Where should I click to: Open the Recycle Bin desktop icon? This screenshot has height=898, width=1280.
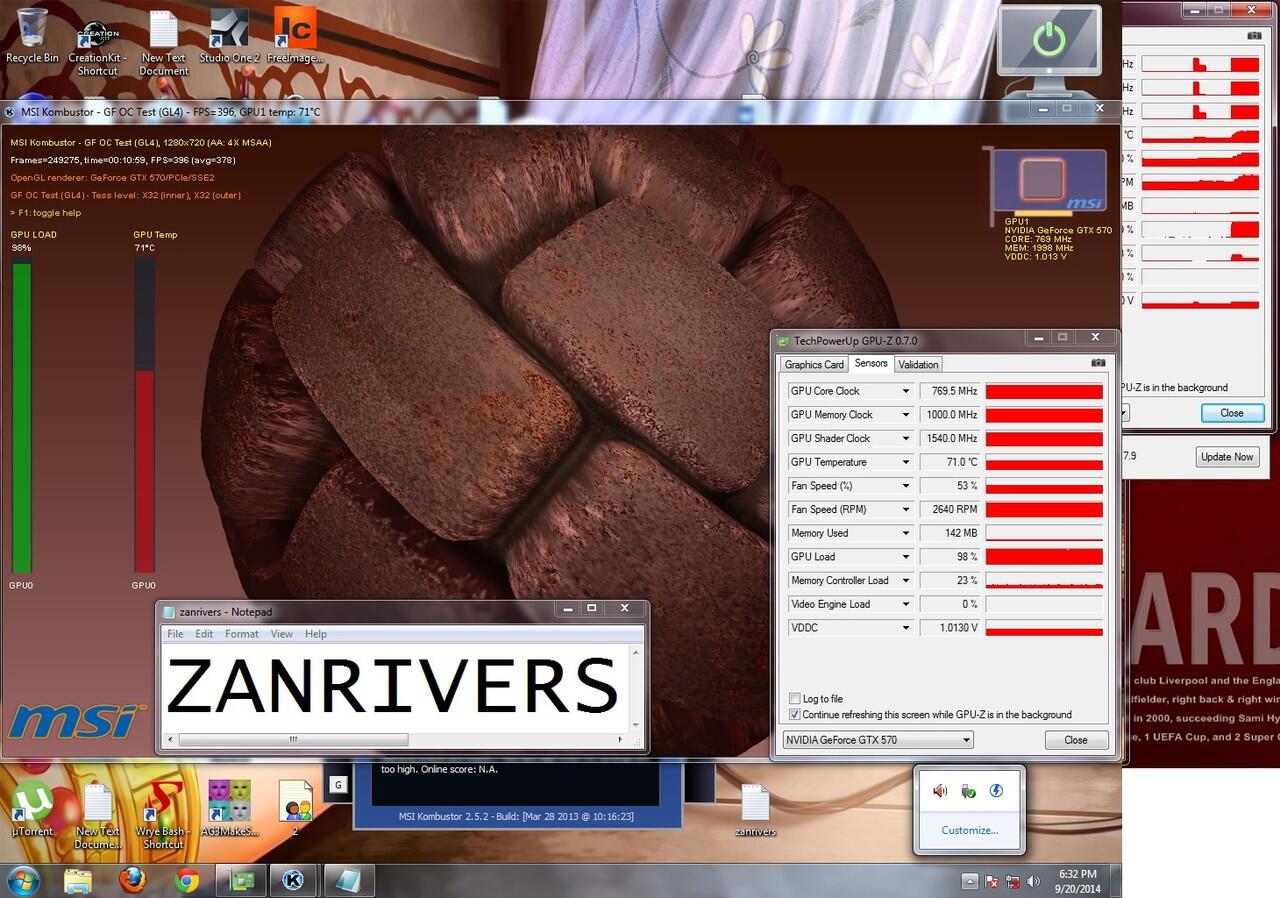[x=31, y=36]
